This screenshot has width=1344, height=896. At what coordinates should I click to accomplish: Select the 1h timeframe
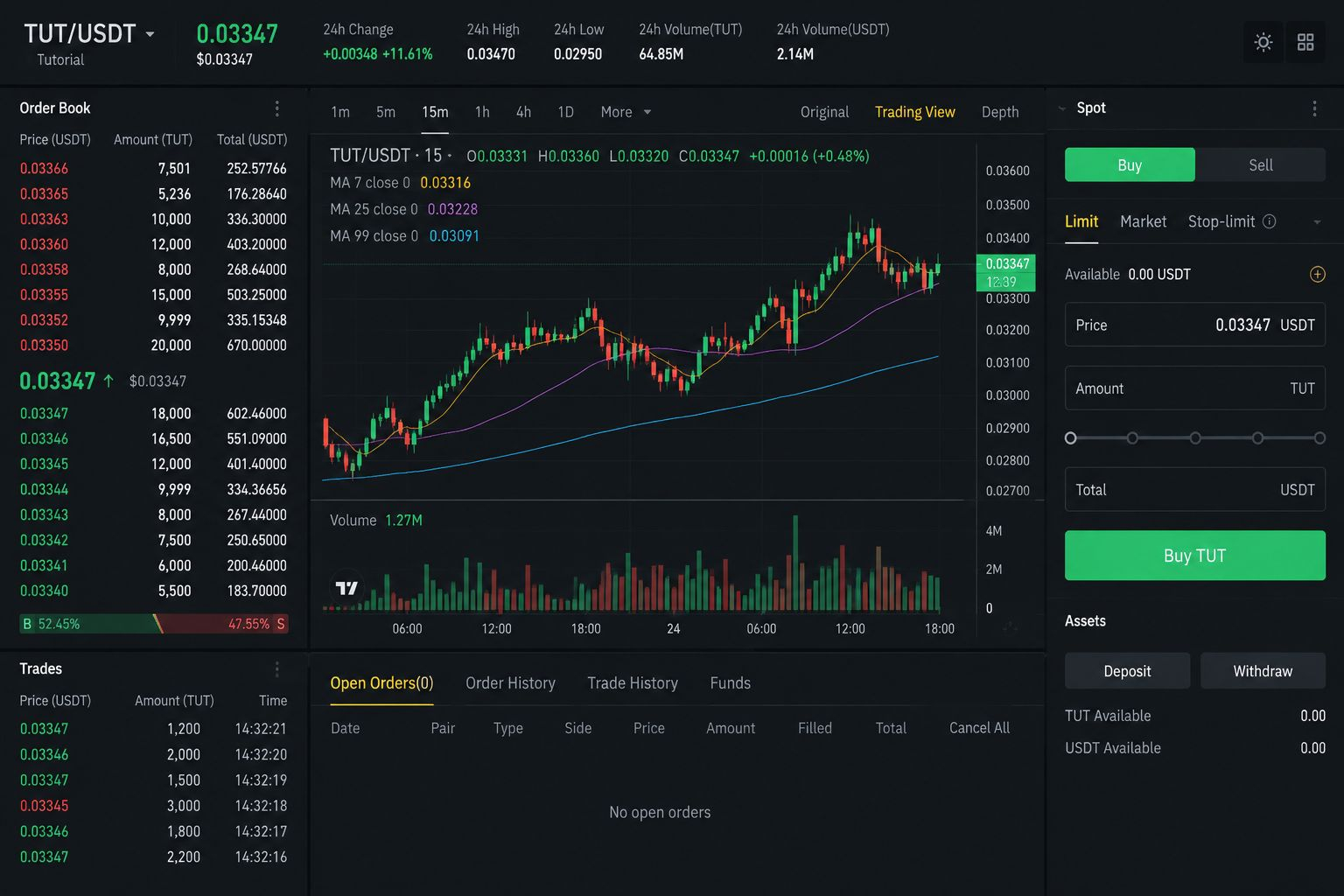tap(482, 112)
